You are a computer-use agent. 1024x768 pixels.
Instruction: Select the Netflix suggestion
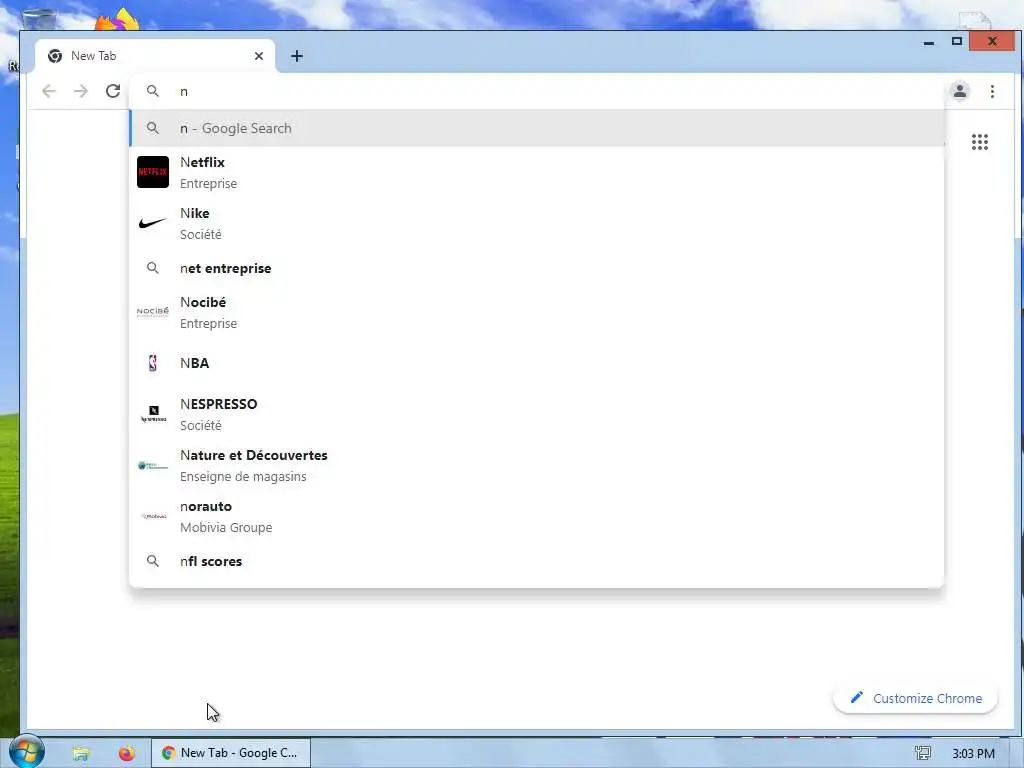click(537, 172)
